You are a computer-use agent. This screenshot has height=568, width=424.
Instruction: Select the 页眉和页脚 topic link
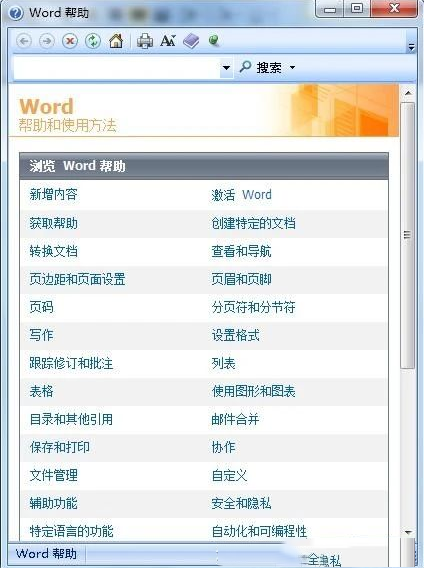click(x=241, y=279)
